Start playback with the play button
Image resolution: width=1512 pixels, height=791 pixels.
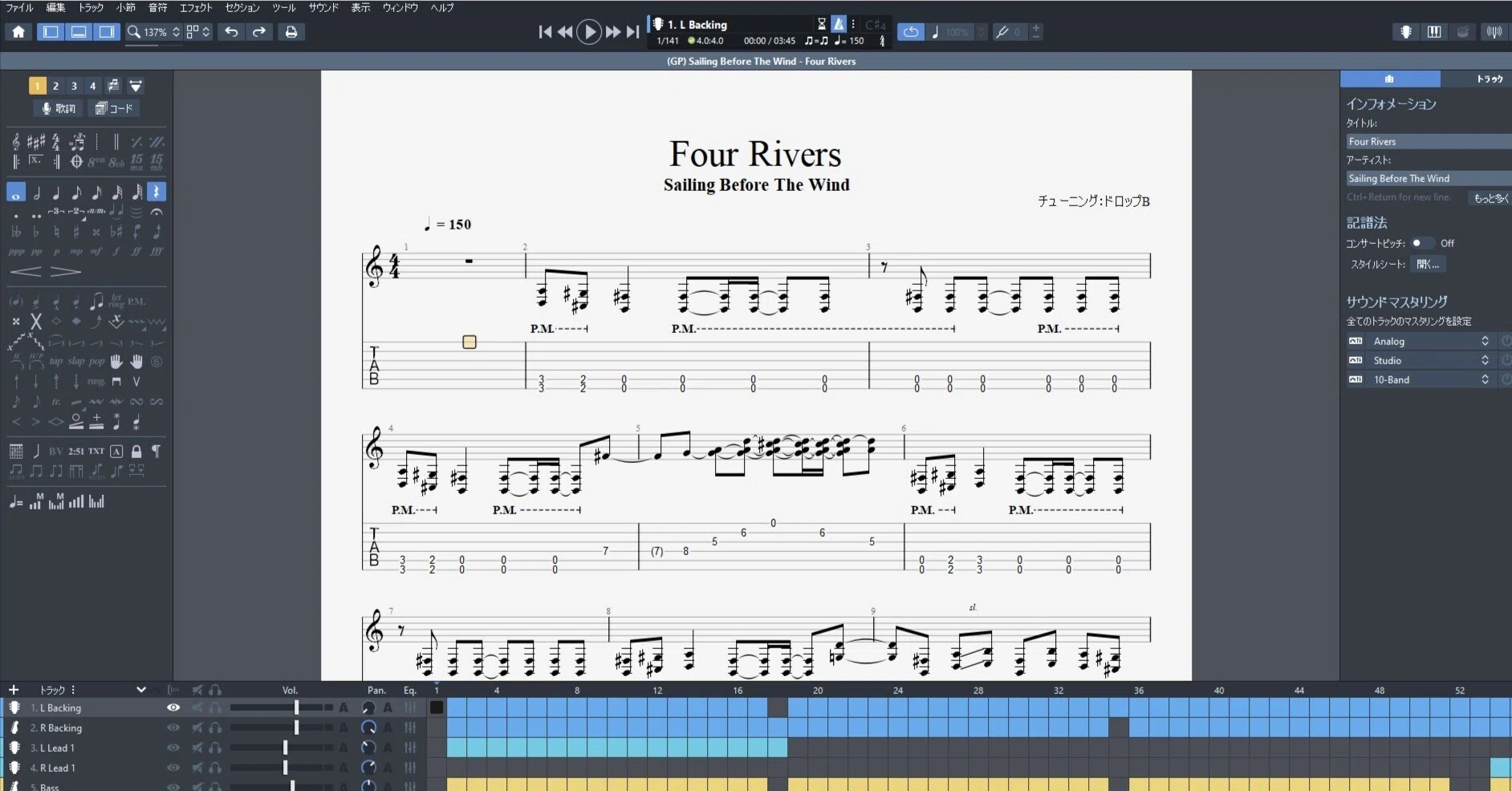[589, 32]
